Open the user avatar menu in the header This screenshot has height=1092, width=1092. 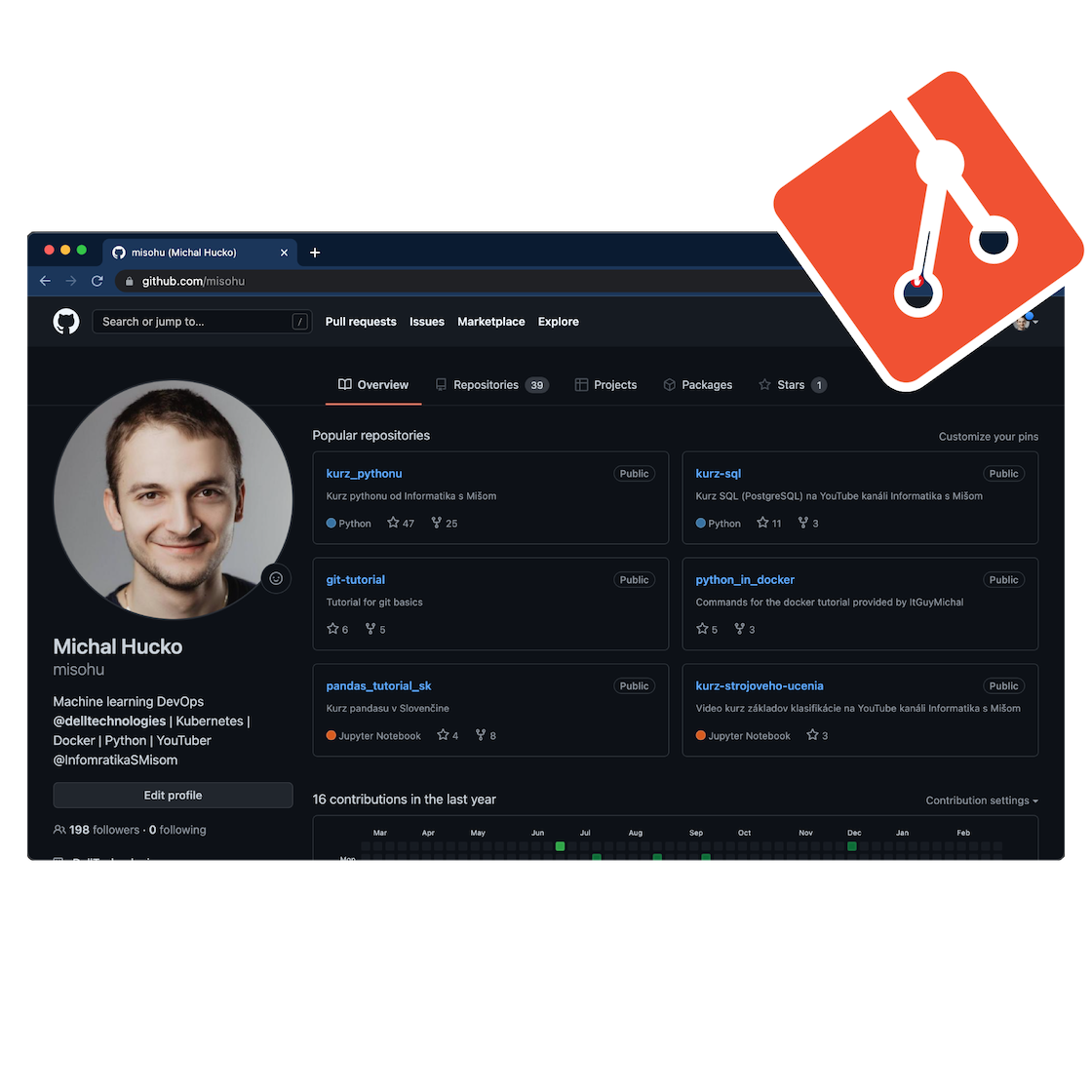1026,322
